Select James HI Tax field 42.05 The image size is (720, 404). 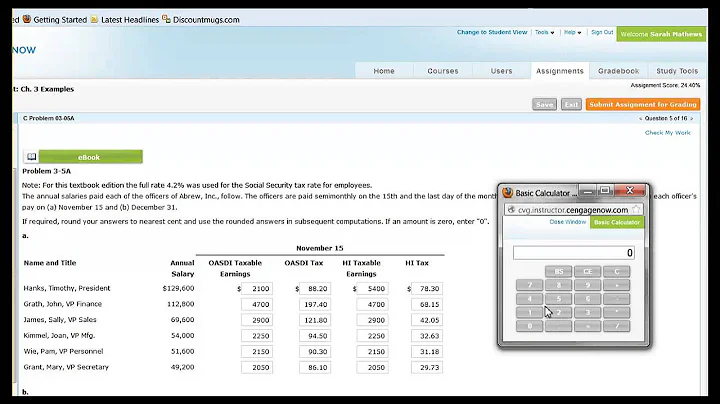(x=427, y=320)
